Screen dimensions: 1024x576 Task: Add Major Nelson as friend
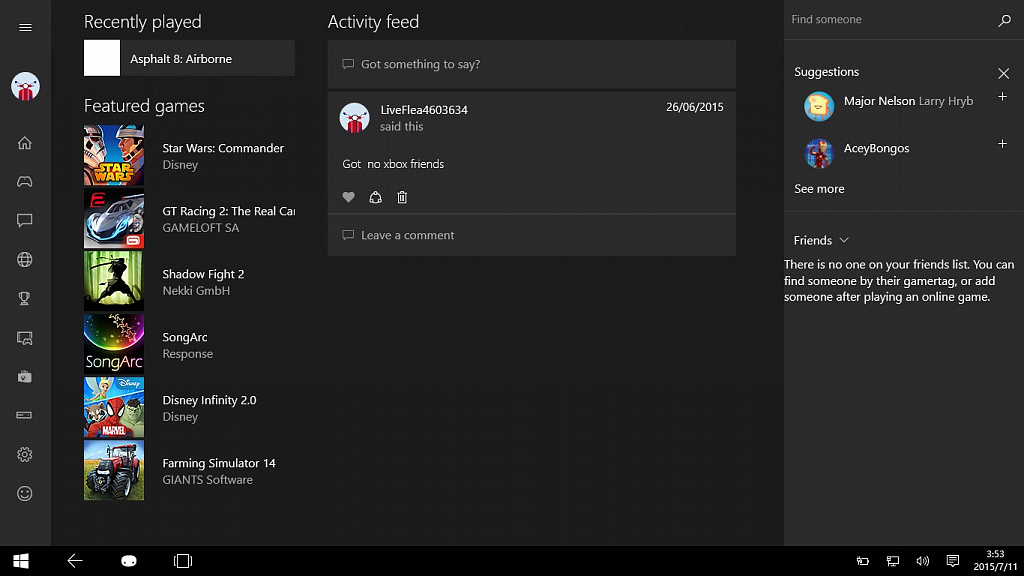1002,97
